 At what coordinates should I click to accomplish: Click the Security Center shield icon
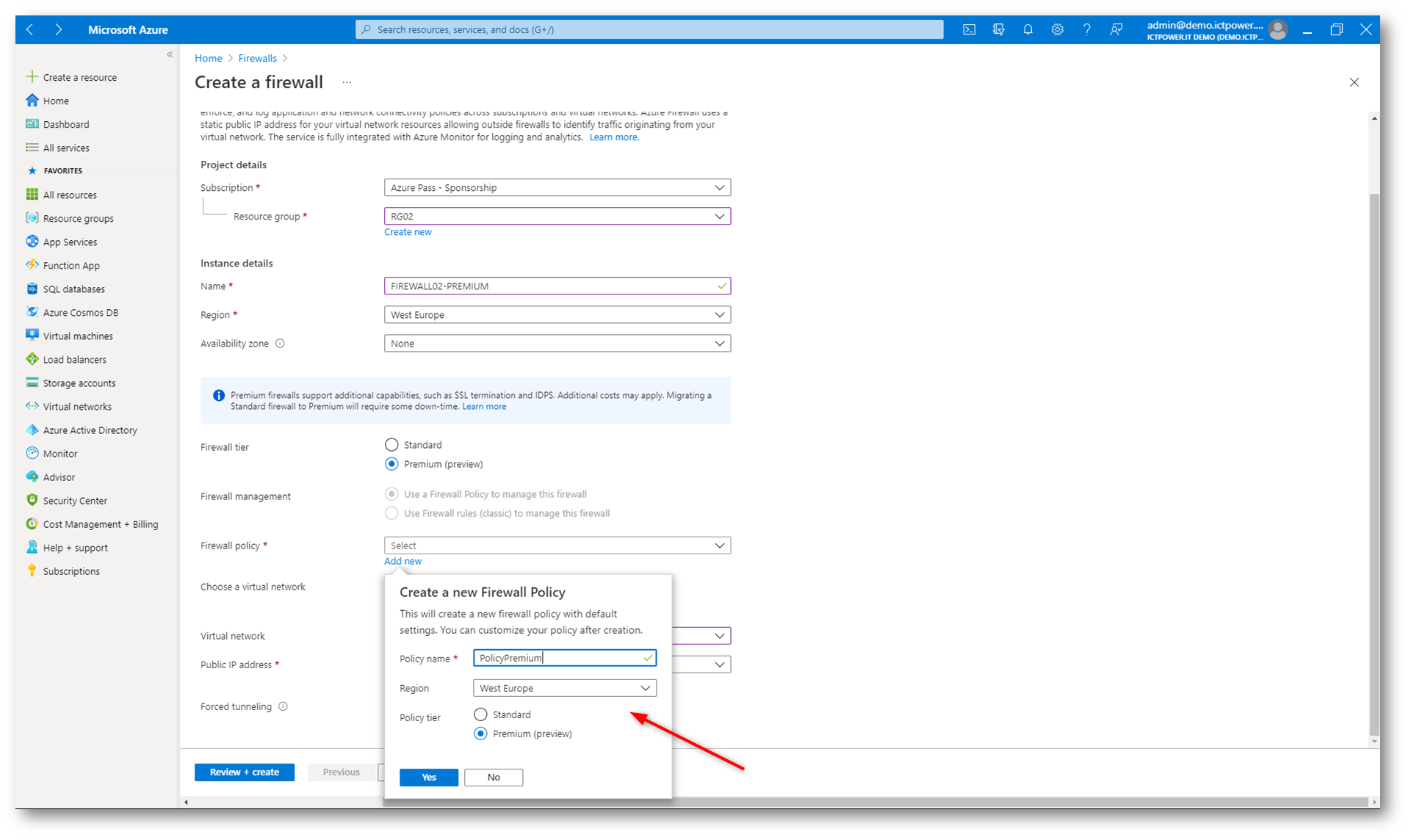point(32,500)
